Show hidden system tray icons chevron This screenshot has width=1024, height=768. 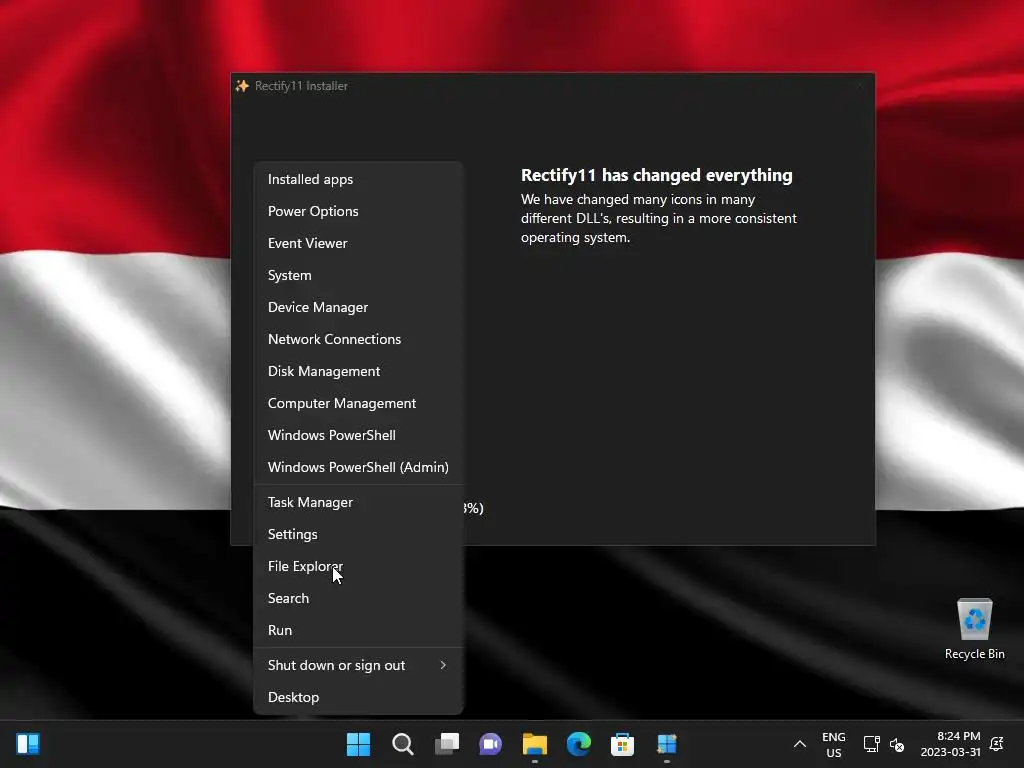[799, 744]
